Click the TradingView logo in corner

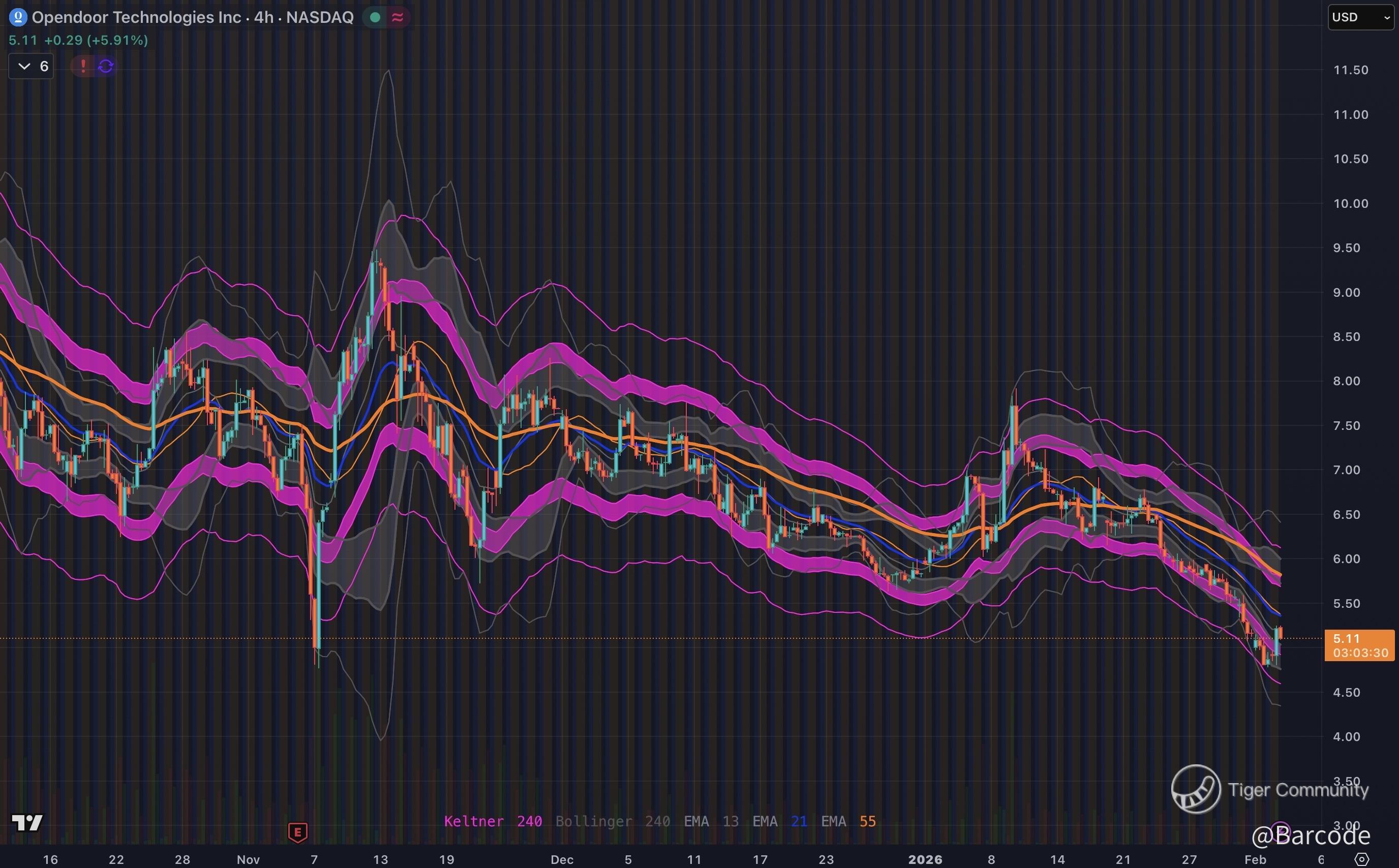coord(27,823)
